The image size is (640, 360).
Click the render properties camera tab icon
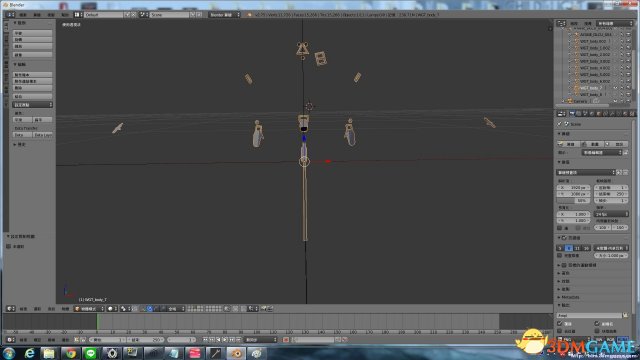click(572, 114)
